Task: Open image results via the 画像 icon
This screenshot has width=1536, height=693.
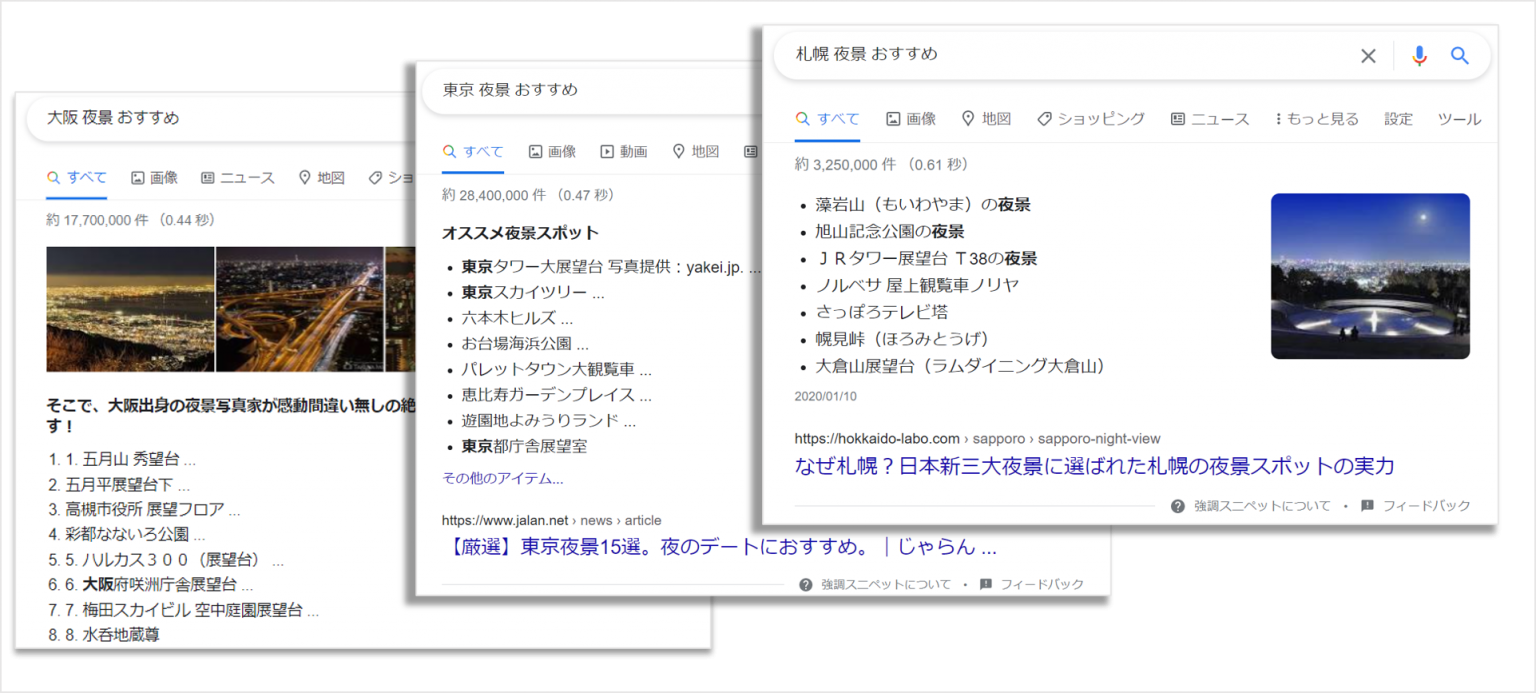Action: pyautogui.click(x=891, y=118)
